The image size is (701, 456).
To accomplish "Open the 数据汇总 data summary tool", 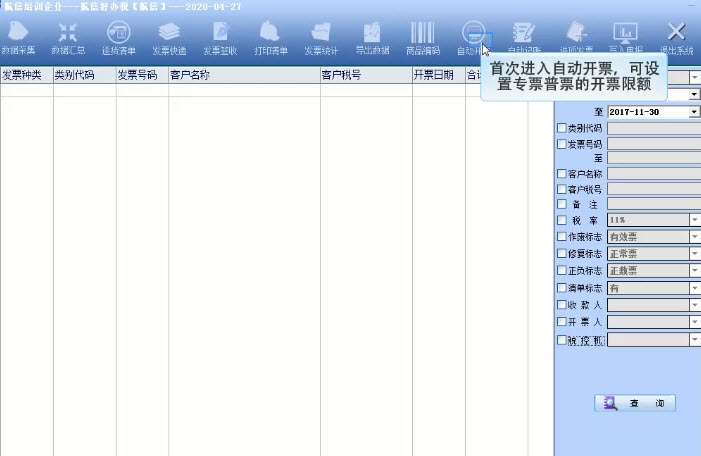I will 68,38.
